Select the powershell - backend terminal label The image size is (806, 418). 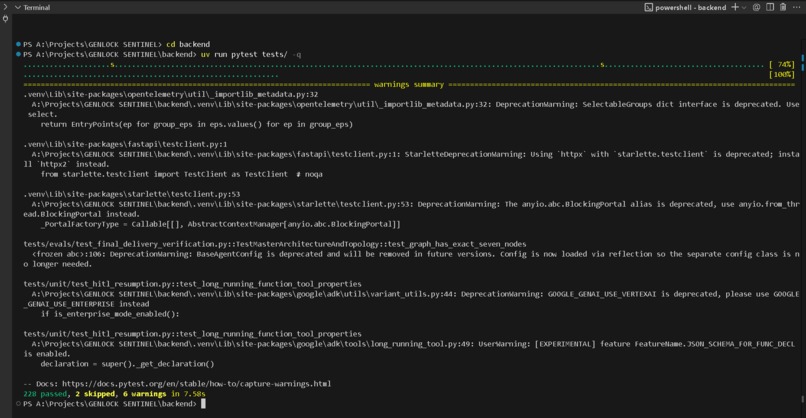point(690,8)
